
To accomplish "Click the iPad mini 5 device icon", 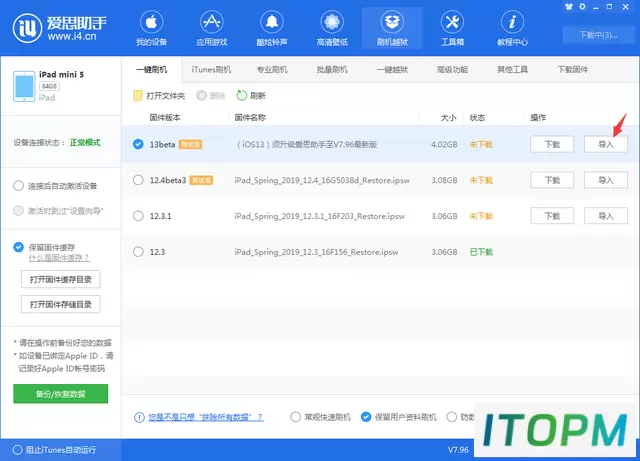I will click(24, 87).
